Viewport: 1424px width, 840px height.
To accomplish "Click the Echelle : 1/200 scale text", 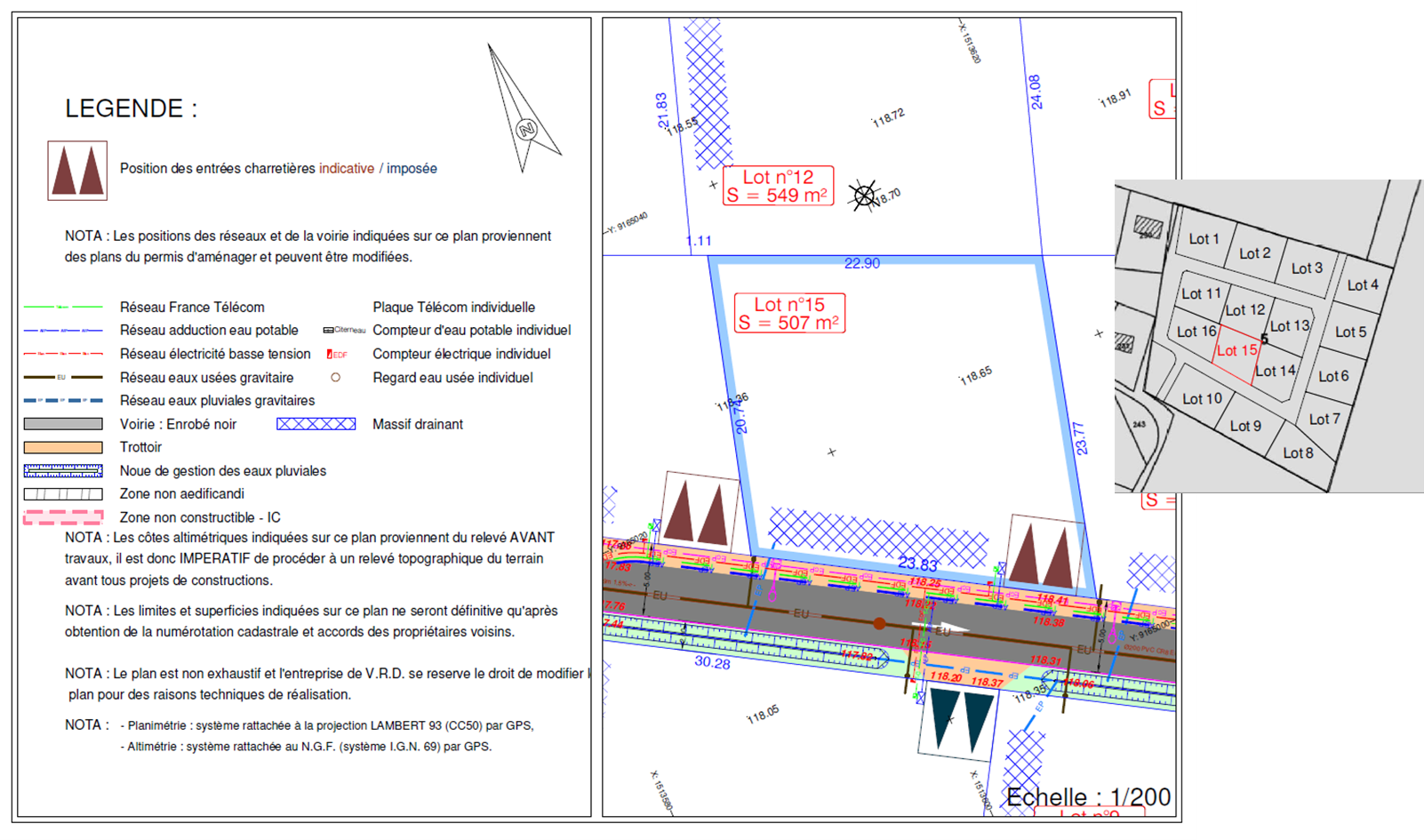I will pos(1088,797).
